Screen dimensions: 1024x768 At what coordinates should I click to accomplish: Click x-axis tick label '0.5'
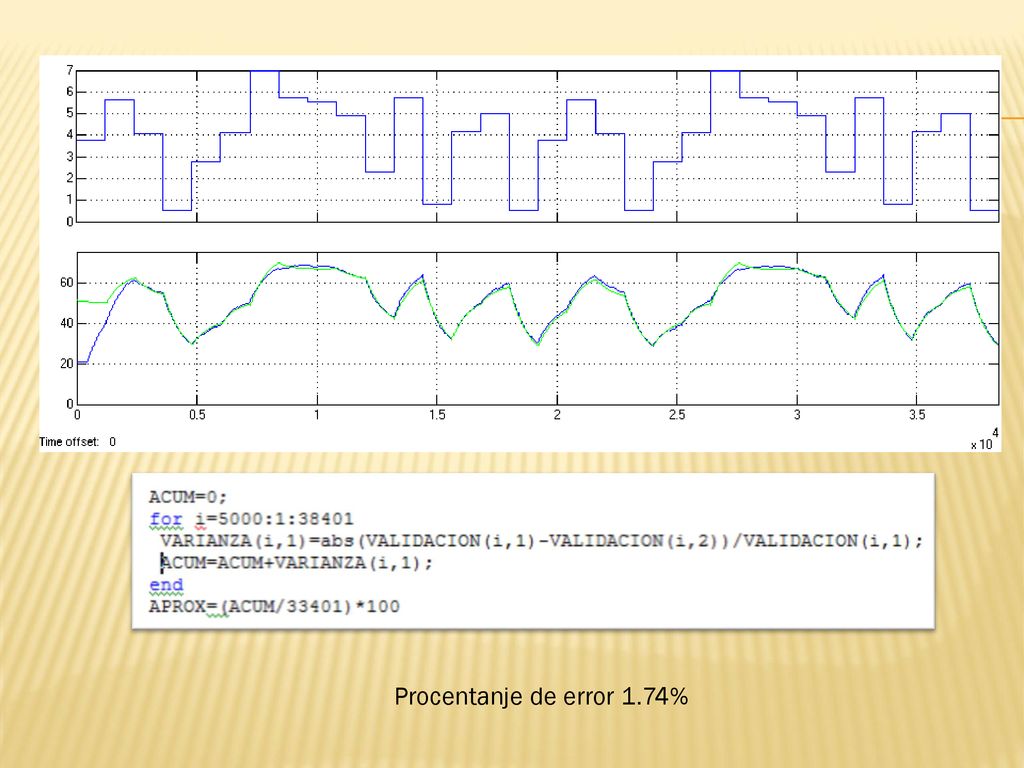pos(197,415)
